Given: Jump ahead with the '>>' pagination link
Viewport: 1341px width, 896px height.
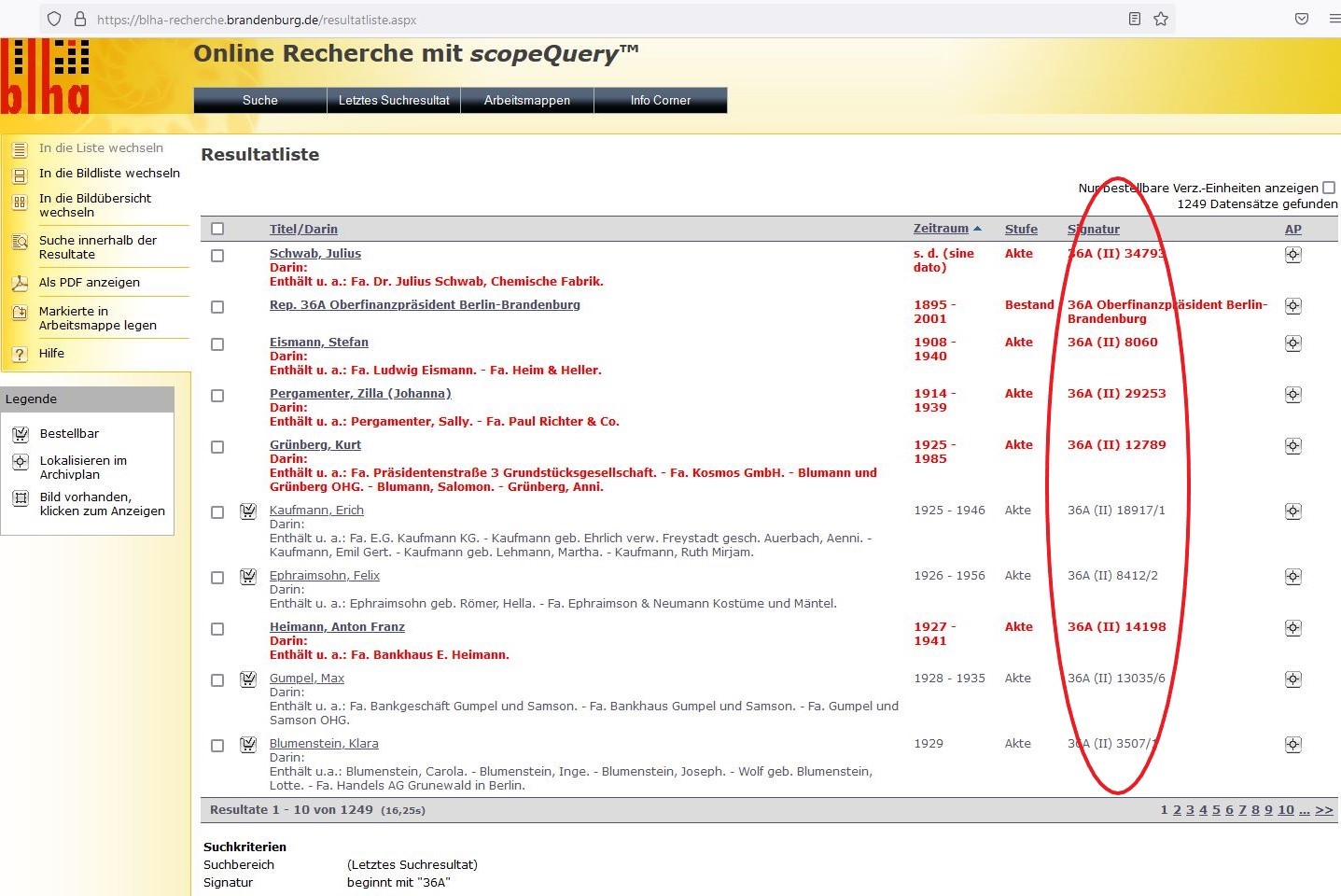Looking at the screenshot, I should coord(1324,810).
